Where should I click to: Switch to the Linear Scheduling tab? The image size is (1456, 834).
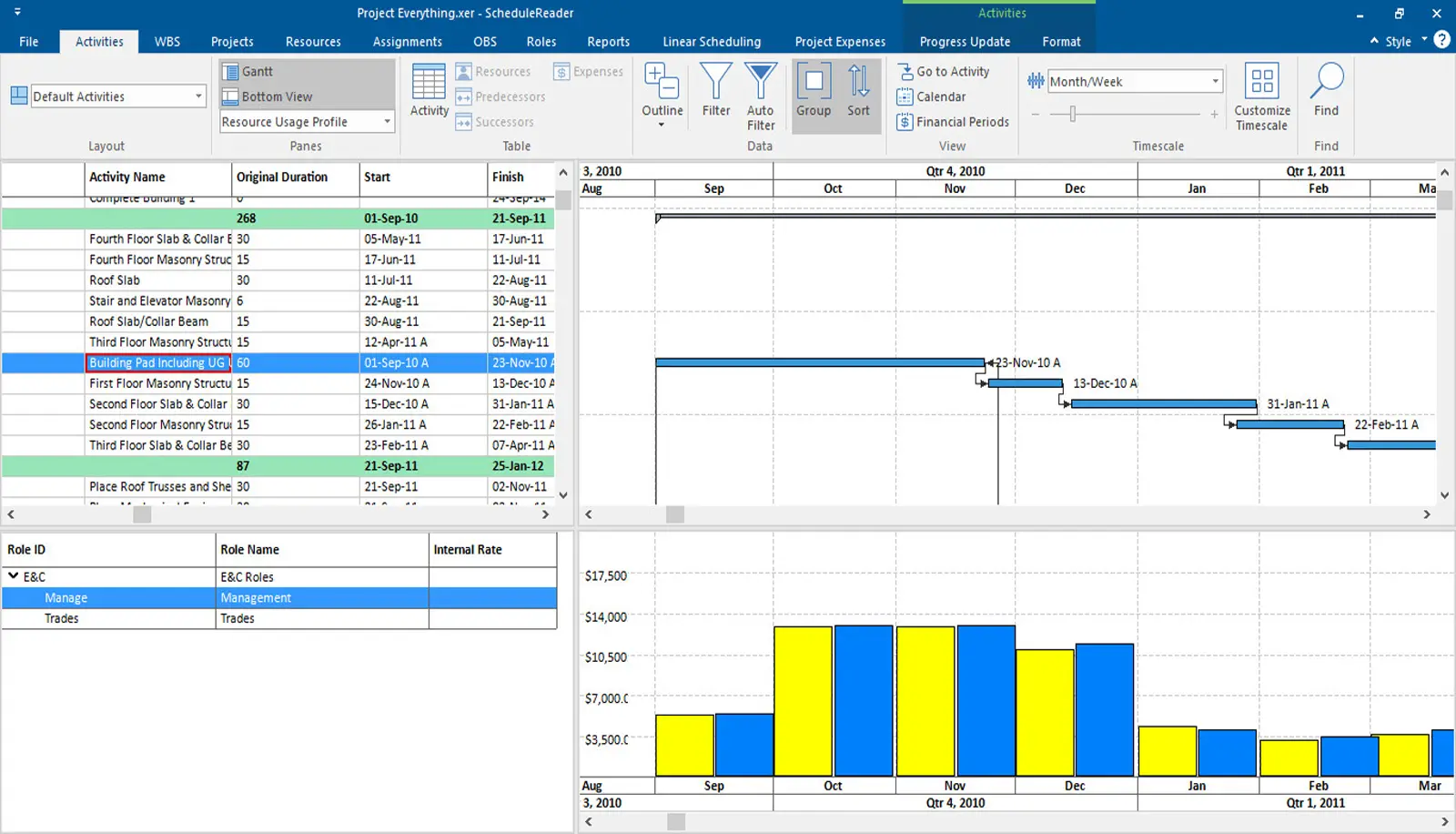712,41
